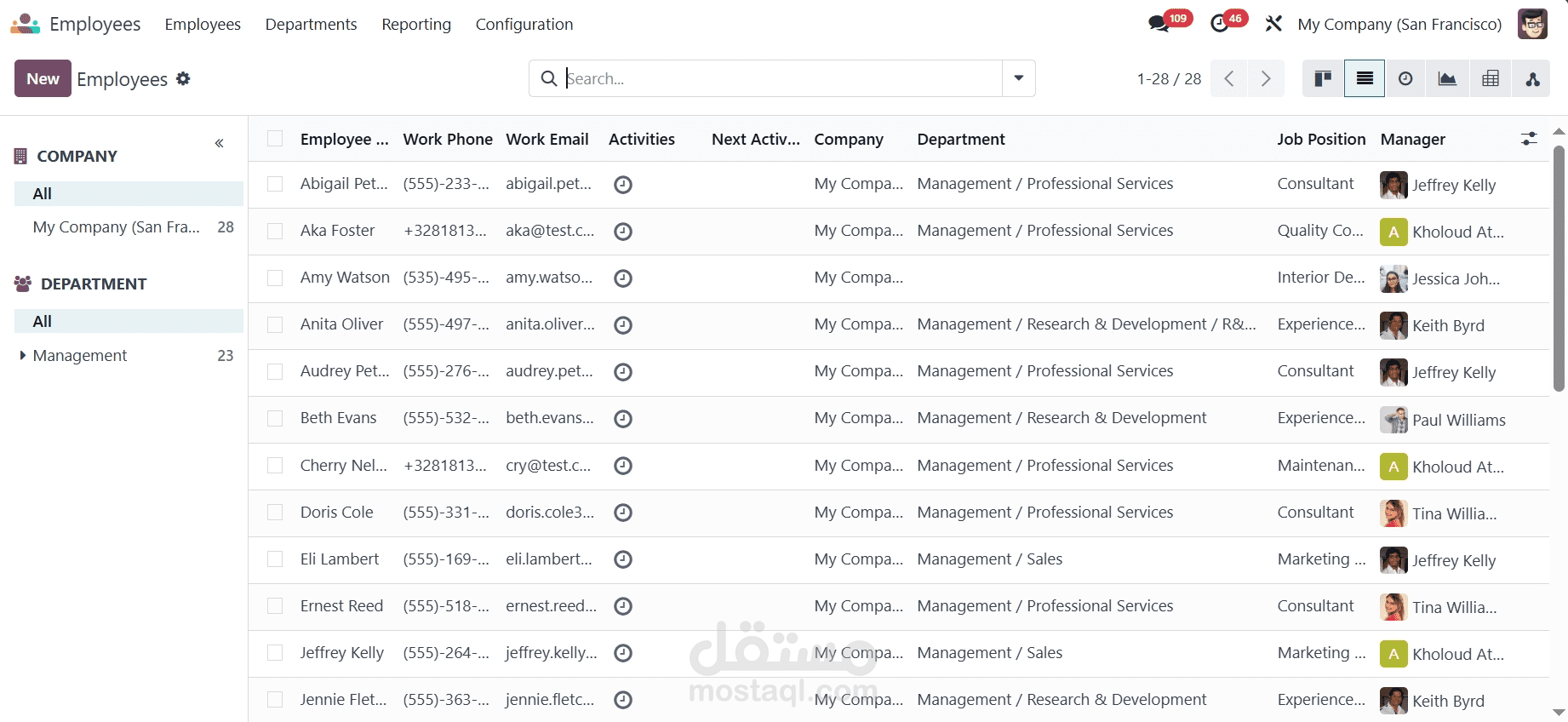Open the Departments menu
Viewport: 1568px width, 722px height.
click(311, 24)
